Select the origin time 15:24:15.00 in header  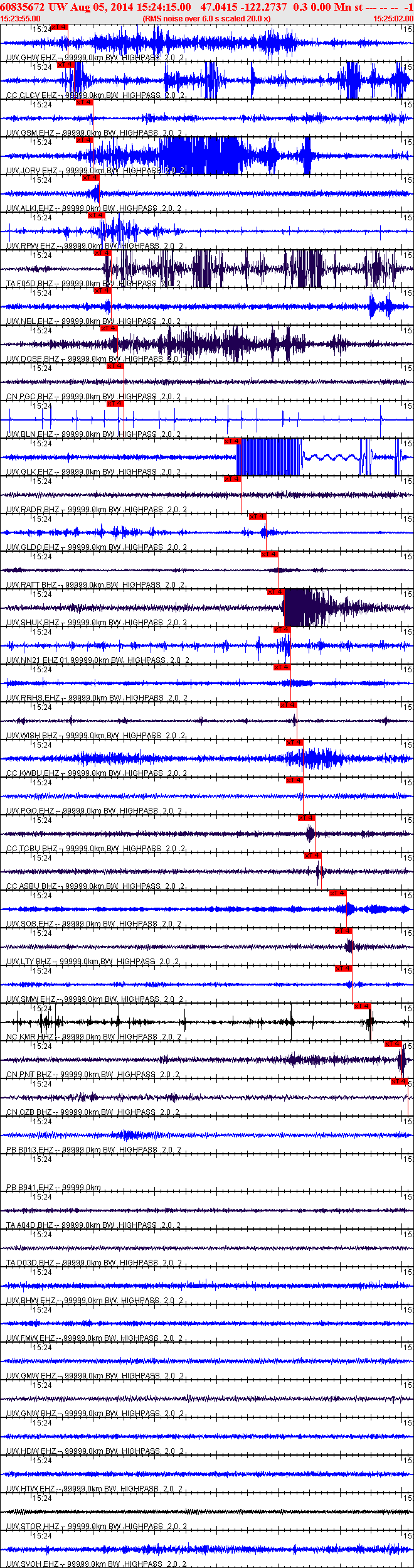pyautogui.click(x=163, y=7)
